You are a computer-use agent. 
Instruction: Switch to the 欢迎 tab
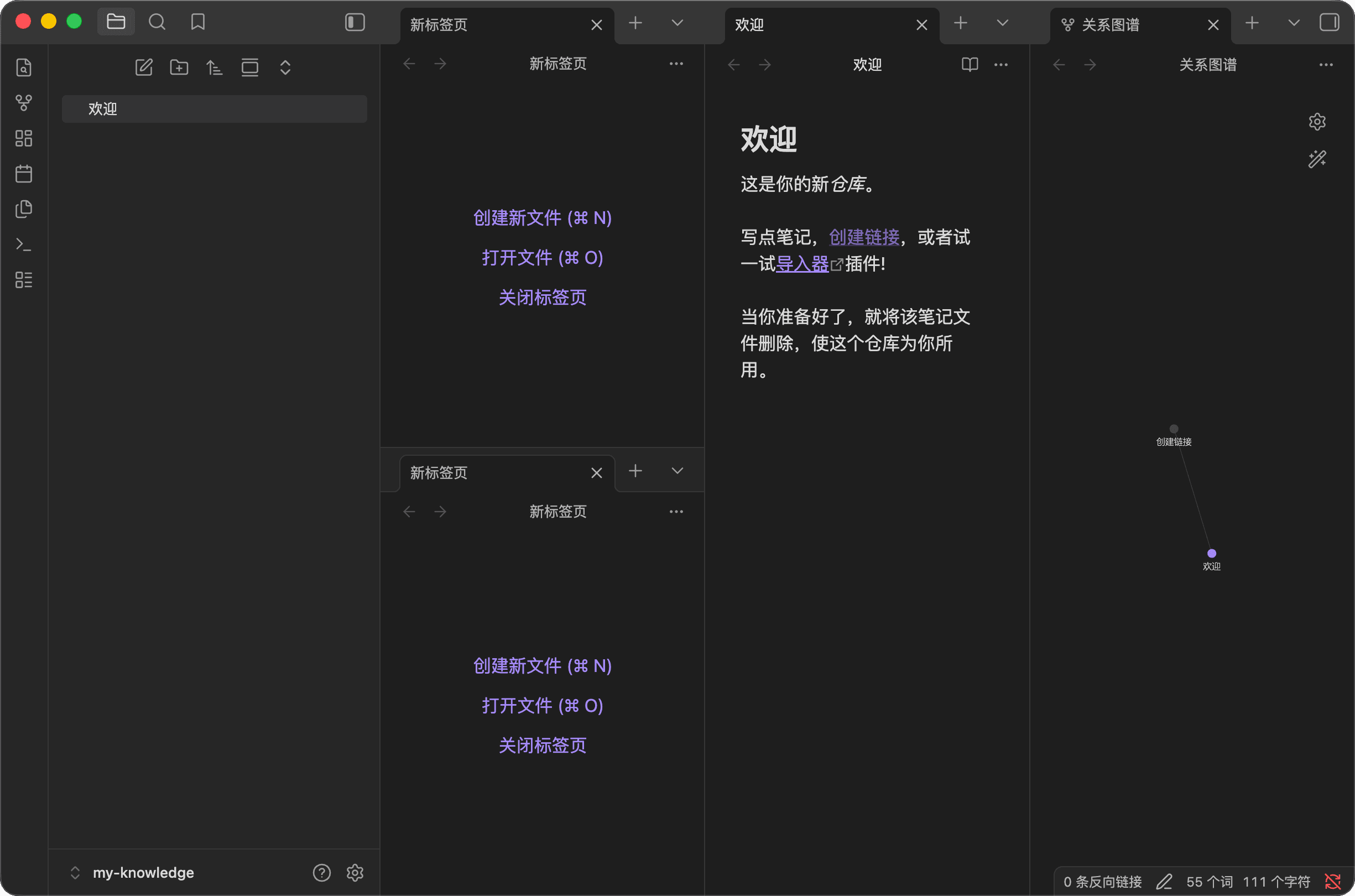click(x=749, y=24)
